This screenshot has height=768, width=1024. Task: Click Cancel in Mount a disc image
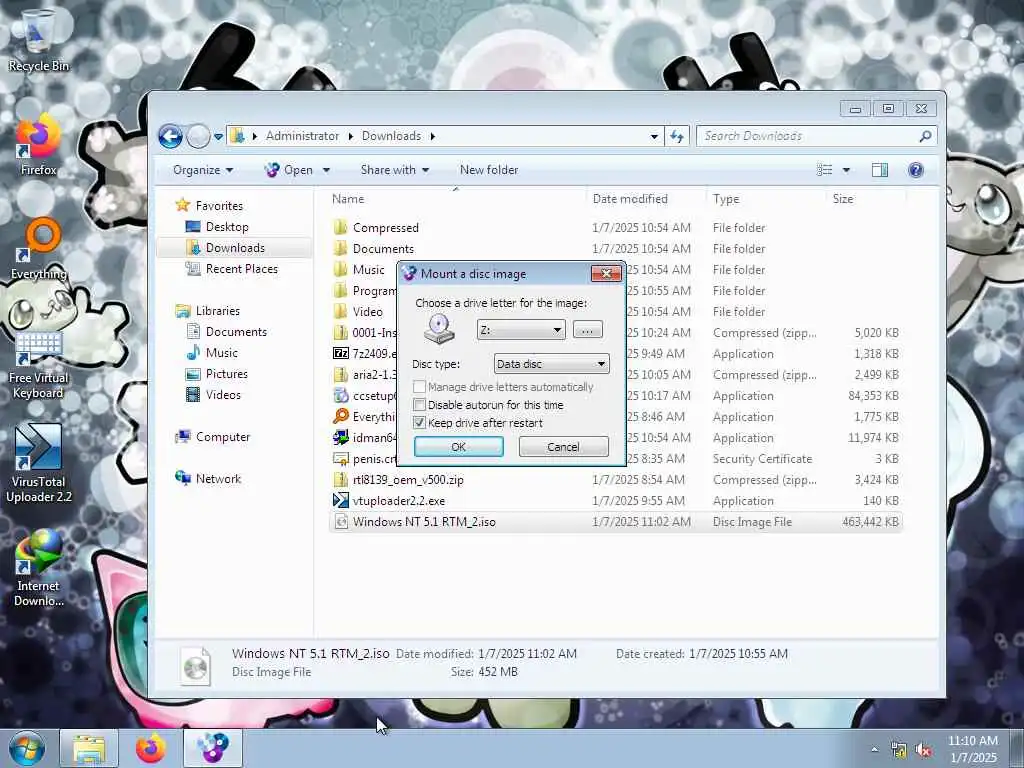(x=563, y=447)
